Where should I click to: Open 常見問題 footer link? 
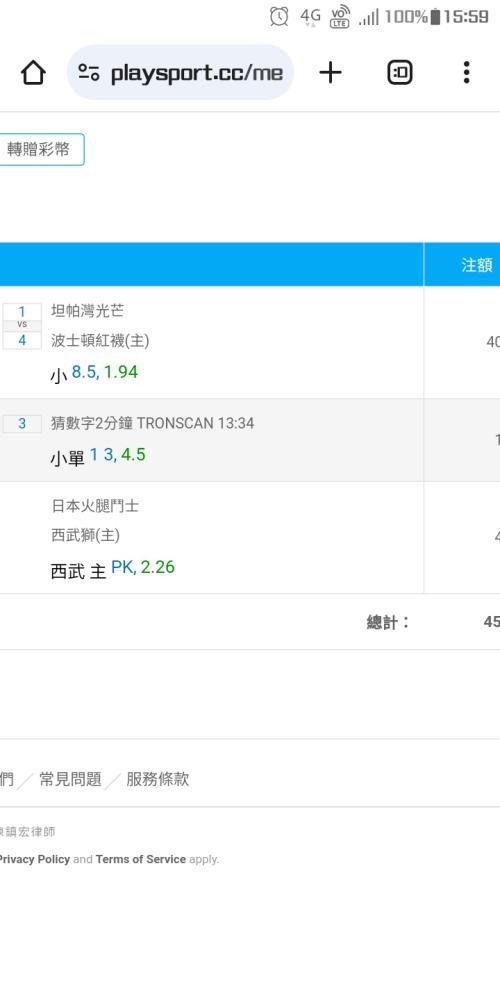(70, 779)
